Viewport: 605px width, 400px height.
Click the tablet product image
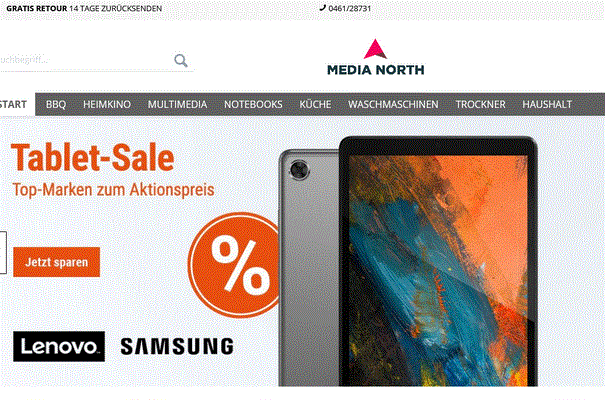(x=408, y=261)
